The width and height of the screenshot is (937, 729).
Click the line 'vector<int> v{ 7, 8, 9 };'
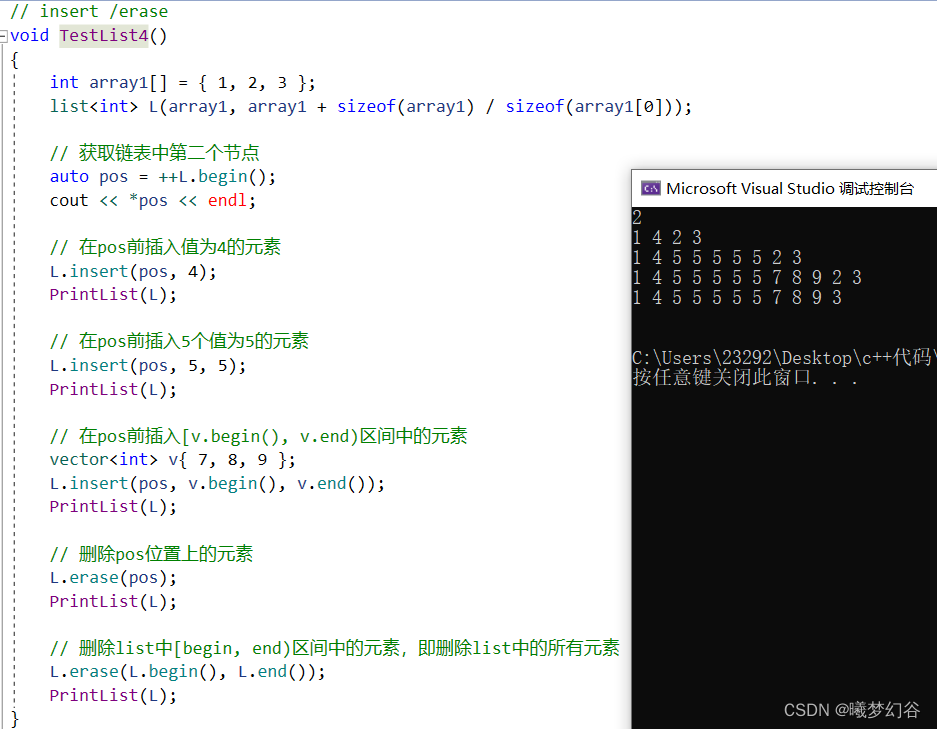(x=173, y=460)
